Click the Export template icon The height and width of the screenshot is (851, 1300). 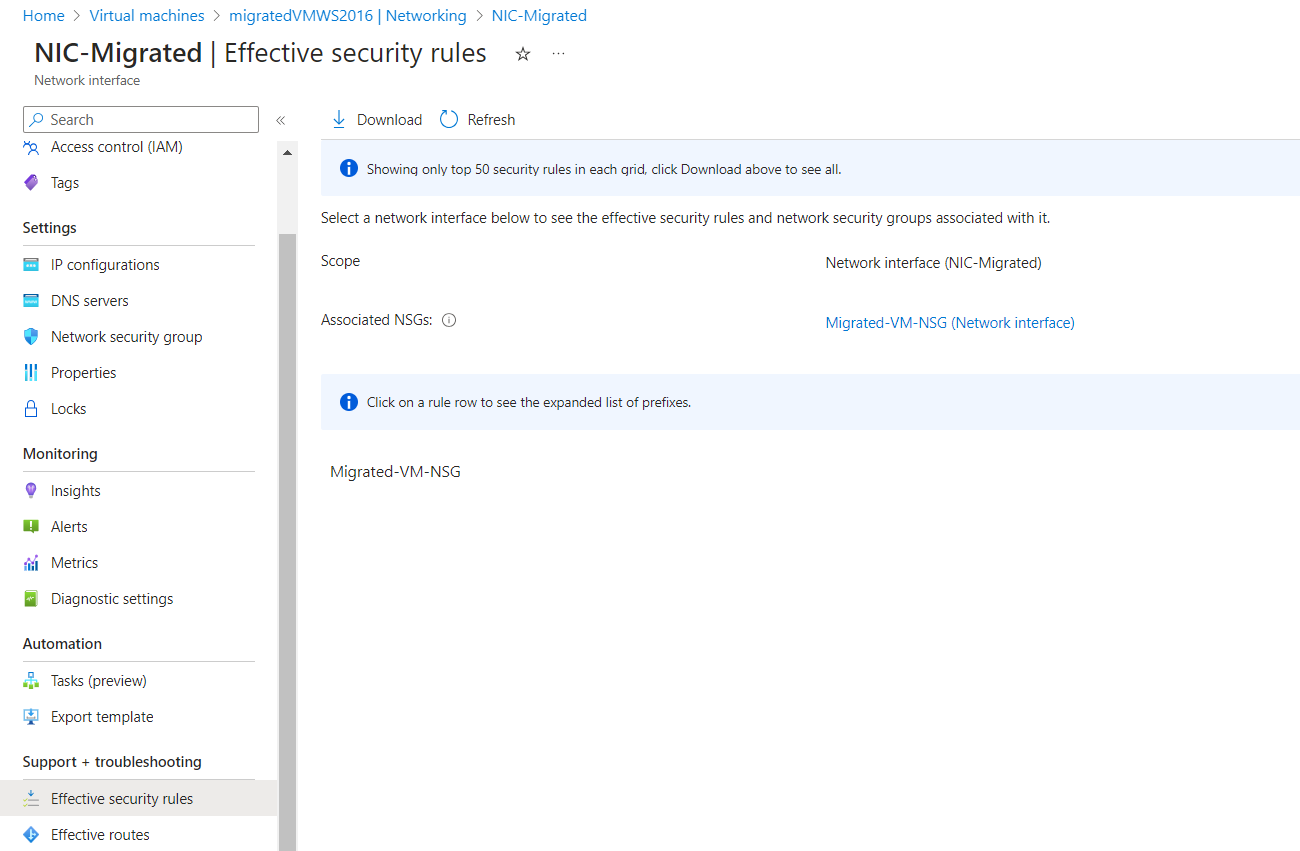point(31,717)
